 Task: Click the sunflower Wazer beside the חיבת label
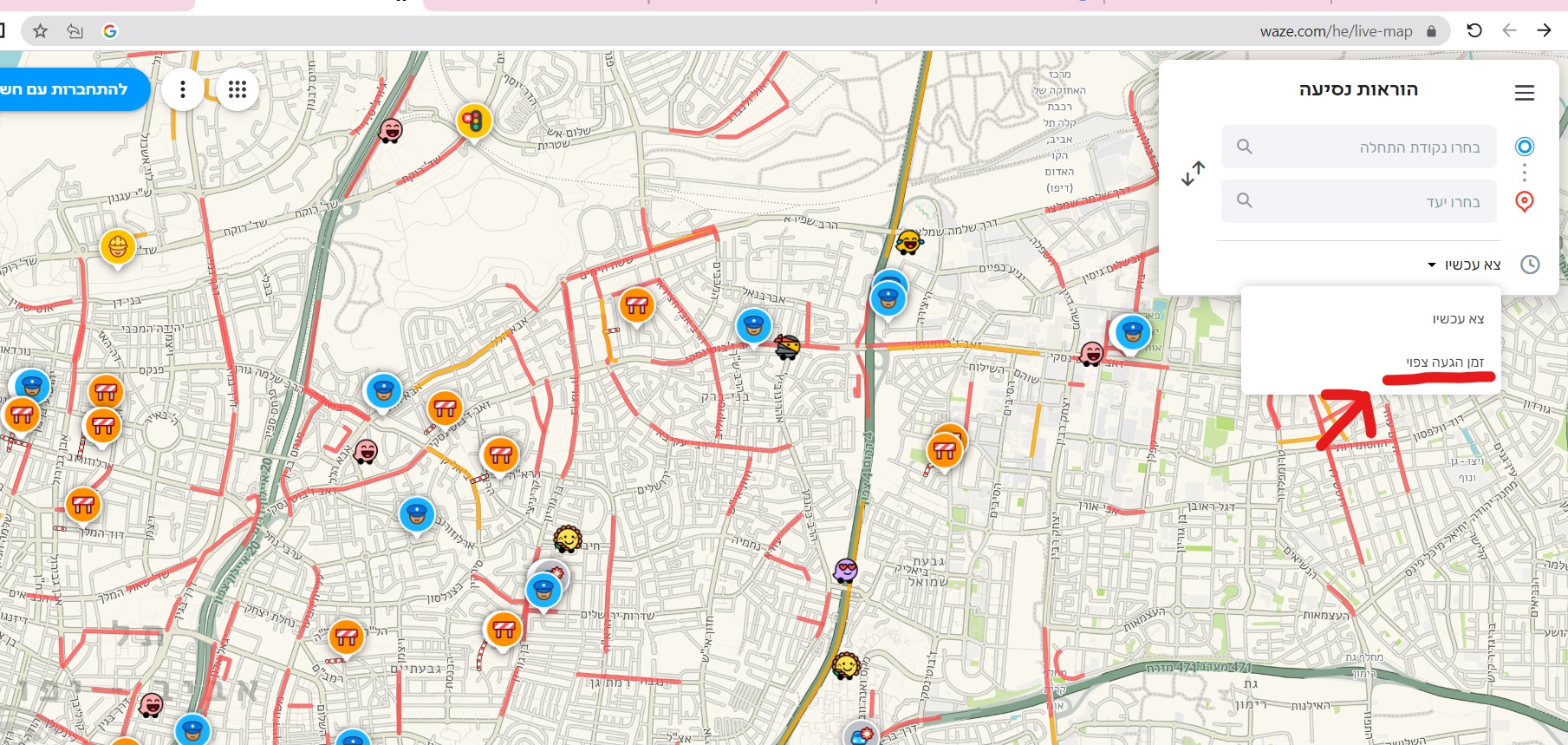[x=567, y=539]
